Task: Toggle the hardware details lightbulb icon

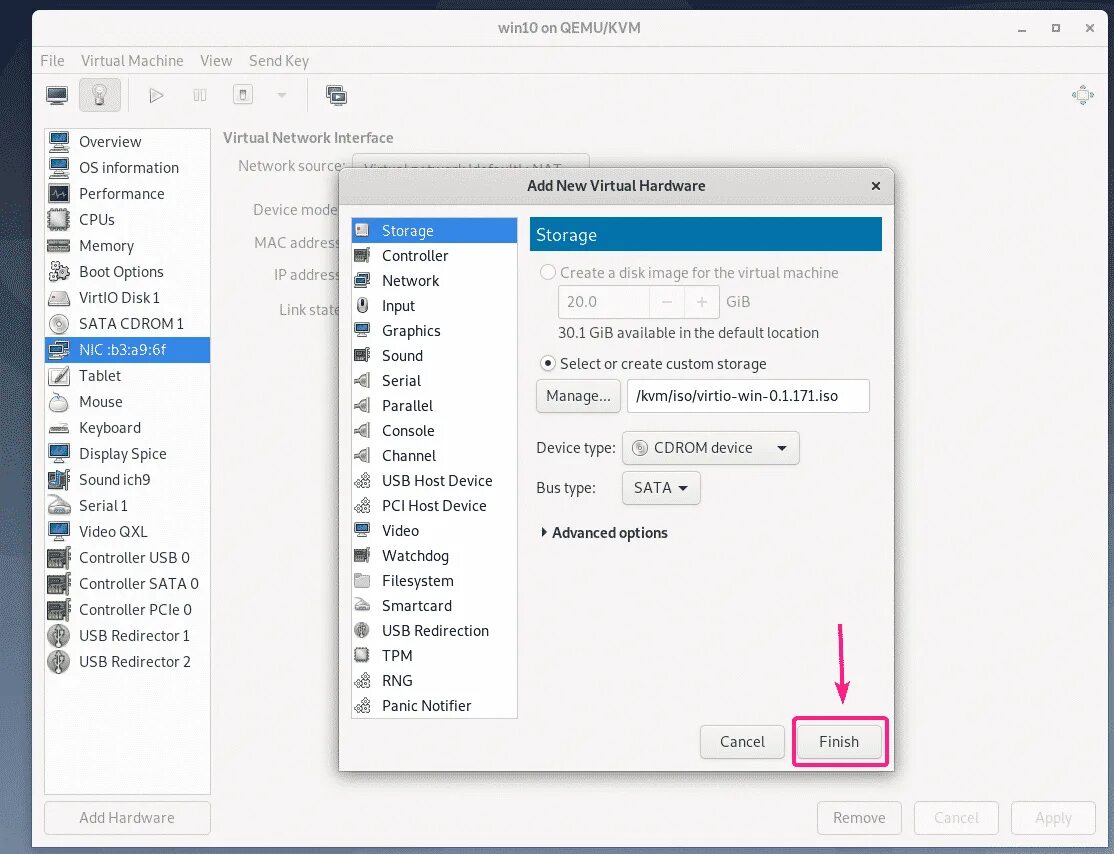Action: point(99,95)
